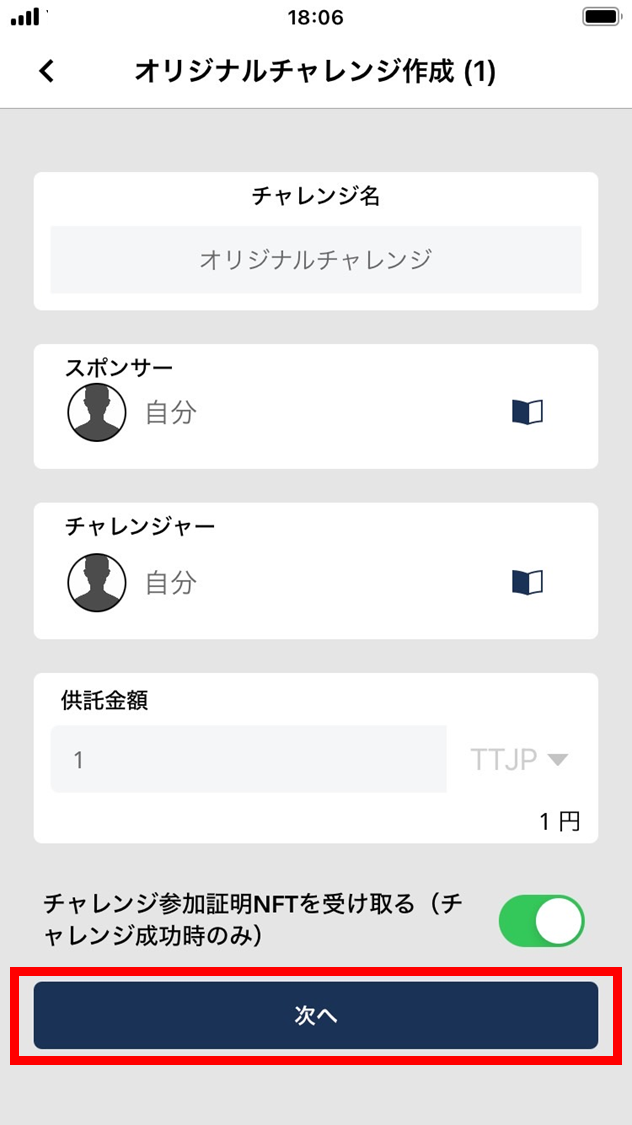Tap the 1円 converted amount text
The width and height of the screenshot is (632, 1125).
pyautogui.click(x=560, y=821)
